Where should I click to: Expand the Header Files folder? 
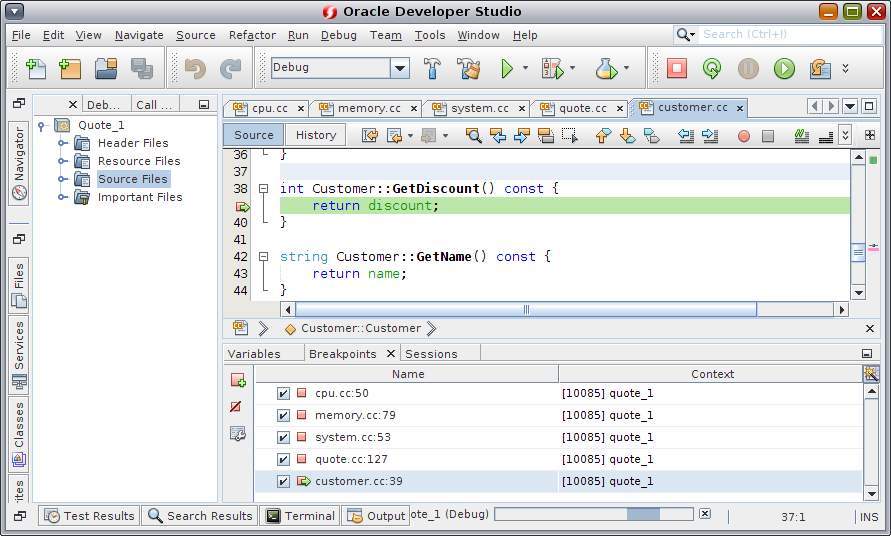point(63,143)
